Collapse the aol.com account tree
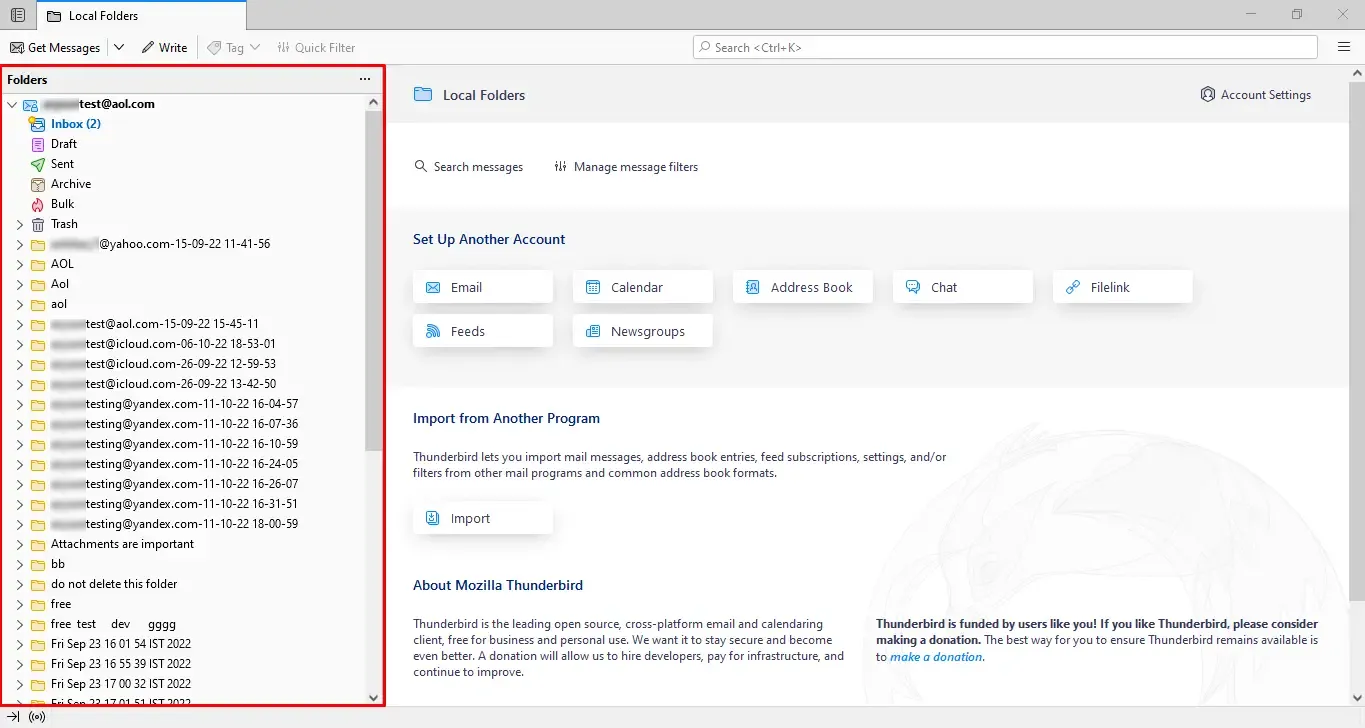Image resolution: width=1365 pixels, height=728 pixels. pos(13,104)
